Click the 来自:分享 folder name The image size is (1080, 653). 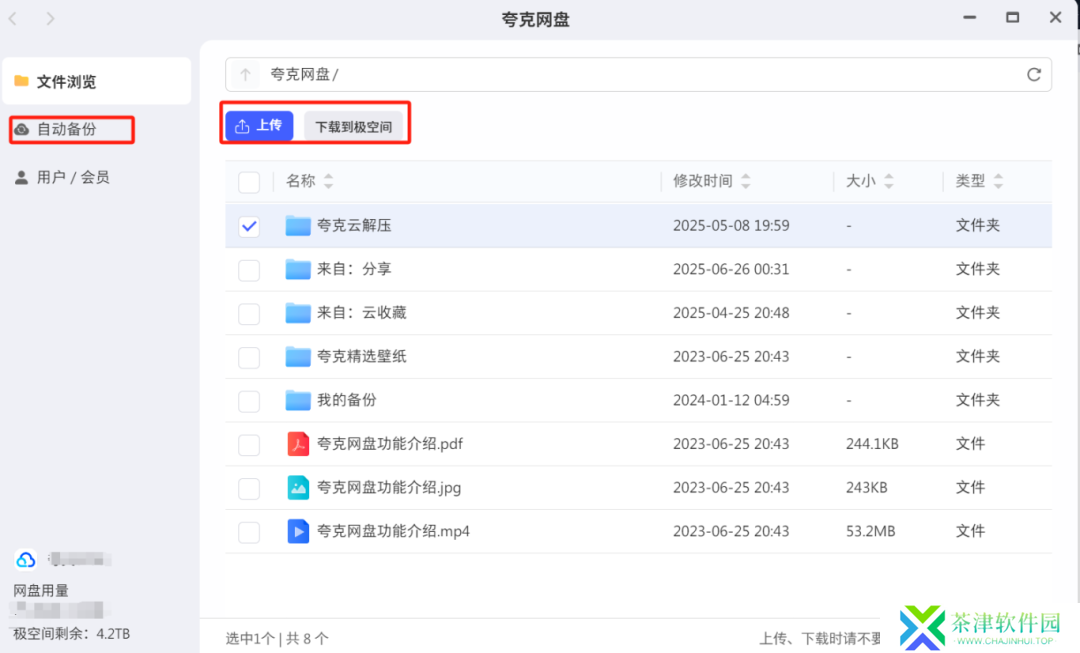click(354, 269)
